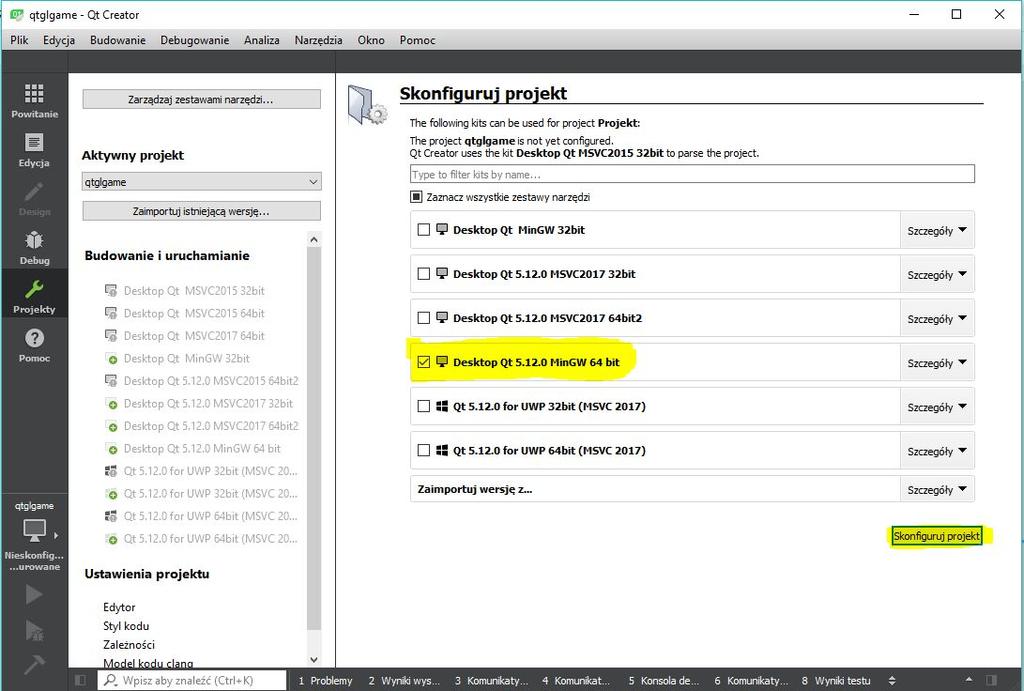This screenshot has height=691, width=1024.
Task: Open the Aktywny projekt qtglgame dropdown
Action: tap(201, 182)
